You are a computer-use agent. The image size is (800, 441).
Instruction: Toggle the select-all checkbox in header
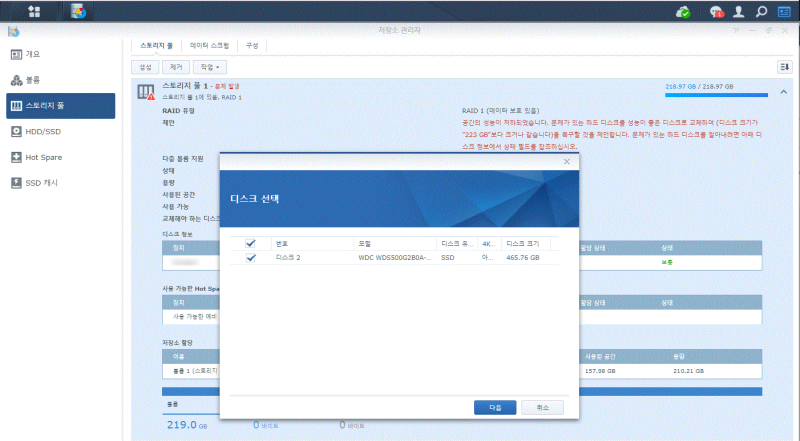251,243
